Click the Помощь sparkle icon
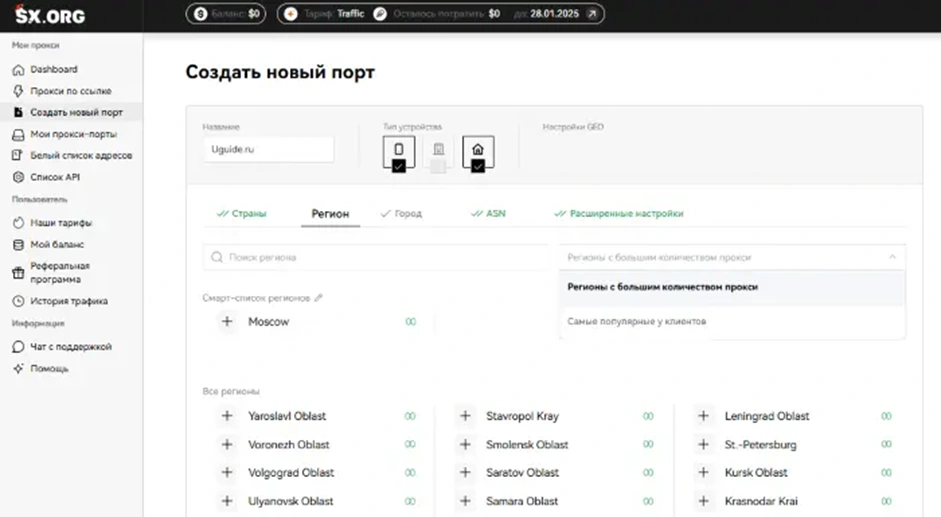 coord(19,368)
